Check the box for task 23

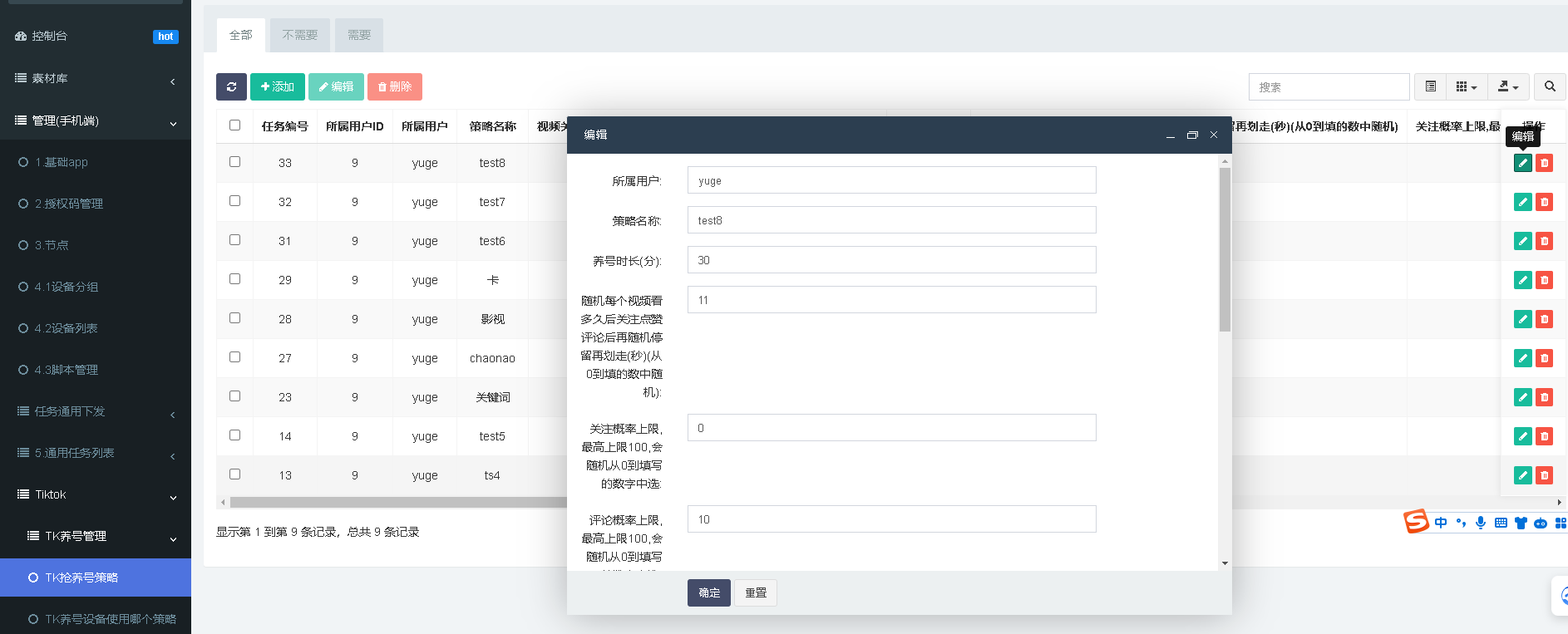coord(234,396)
